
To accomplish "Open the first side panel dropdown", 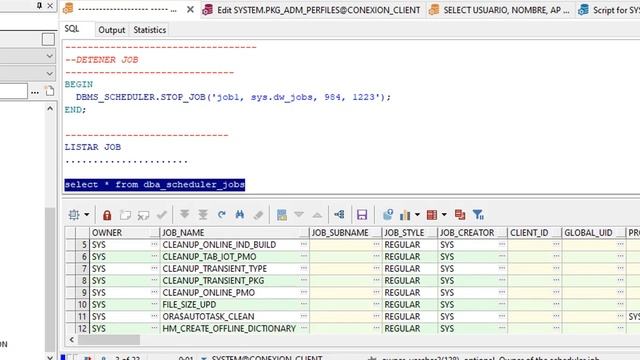I will [x=49, y=56].
